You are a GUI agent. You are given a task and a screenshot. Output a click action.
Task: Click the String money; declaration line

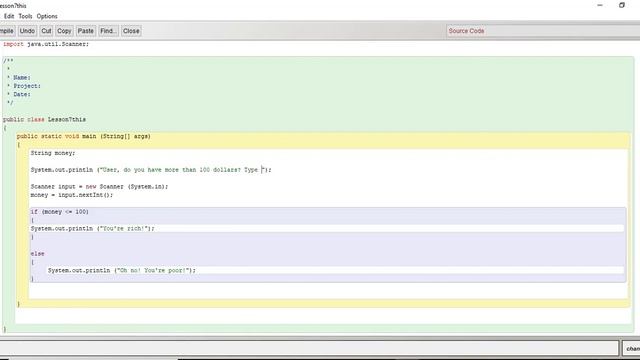pos(53,153)
